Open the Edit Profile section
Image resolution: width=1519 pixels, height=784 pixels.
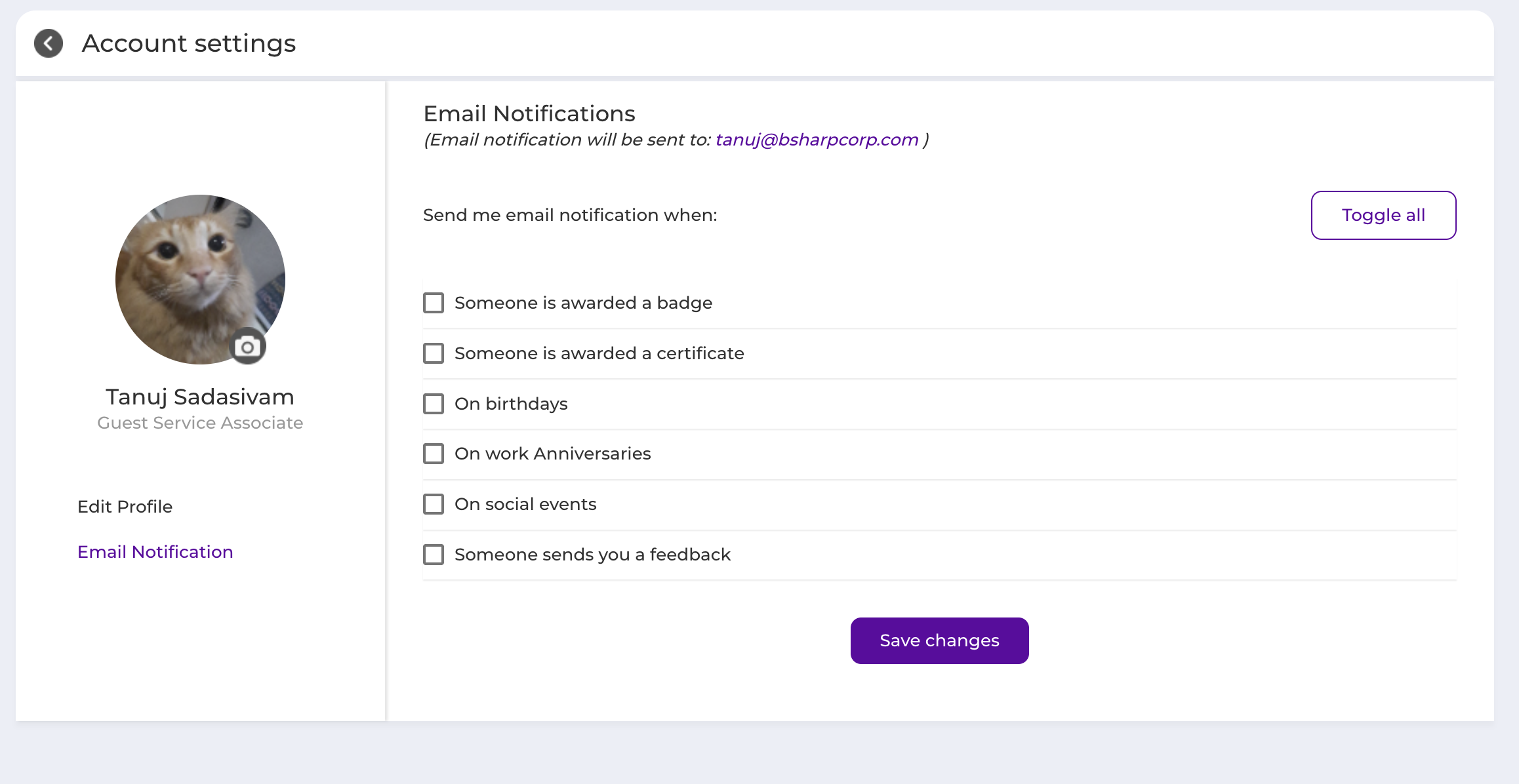point(125,507)
